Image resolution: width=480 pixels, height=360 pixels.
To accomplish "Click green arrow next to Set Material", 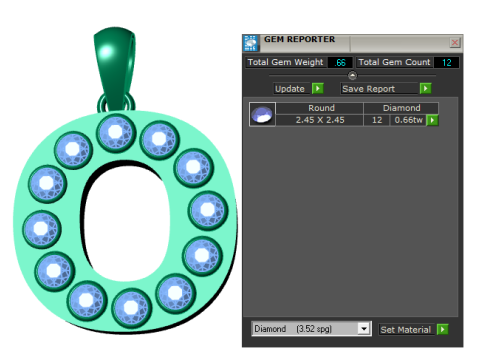I will (442, 329).
